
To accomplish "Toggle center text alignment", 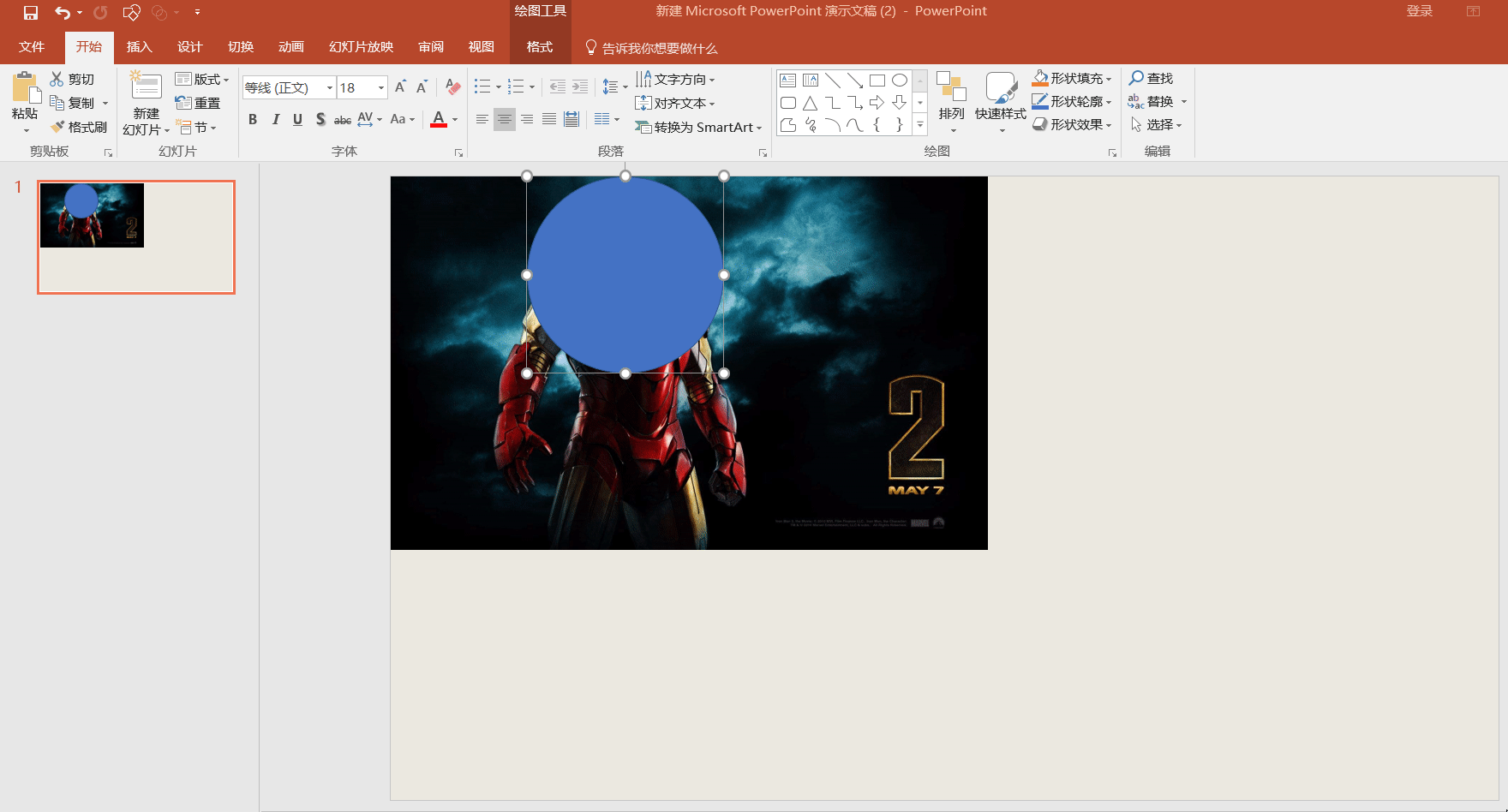I will coord(505,119).
